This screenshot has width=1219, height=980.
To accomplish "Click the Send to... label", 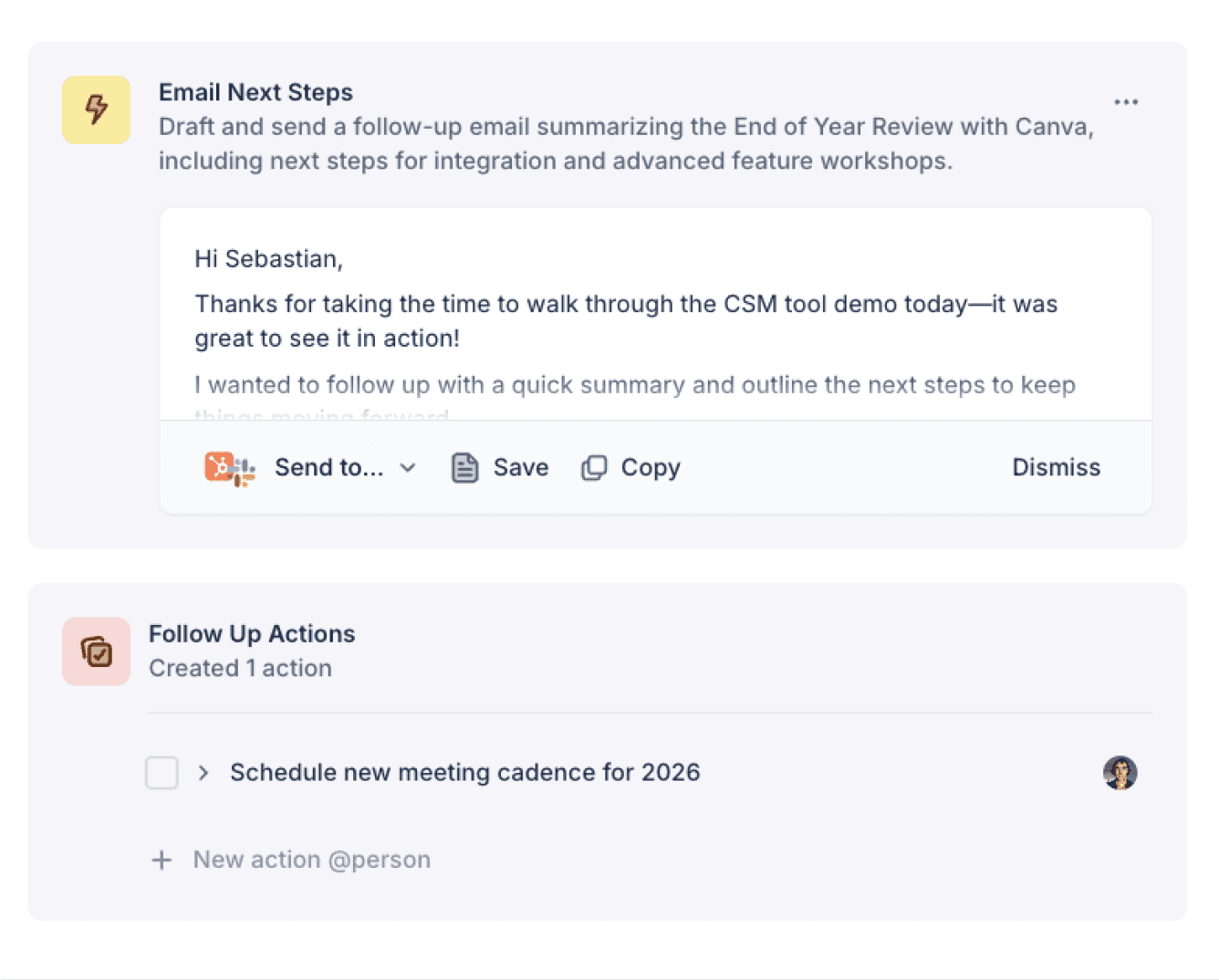I will click(328, 468).
